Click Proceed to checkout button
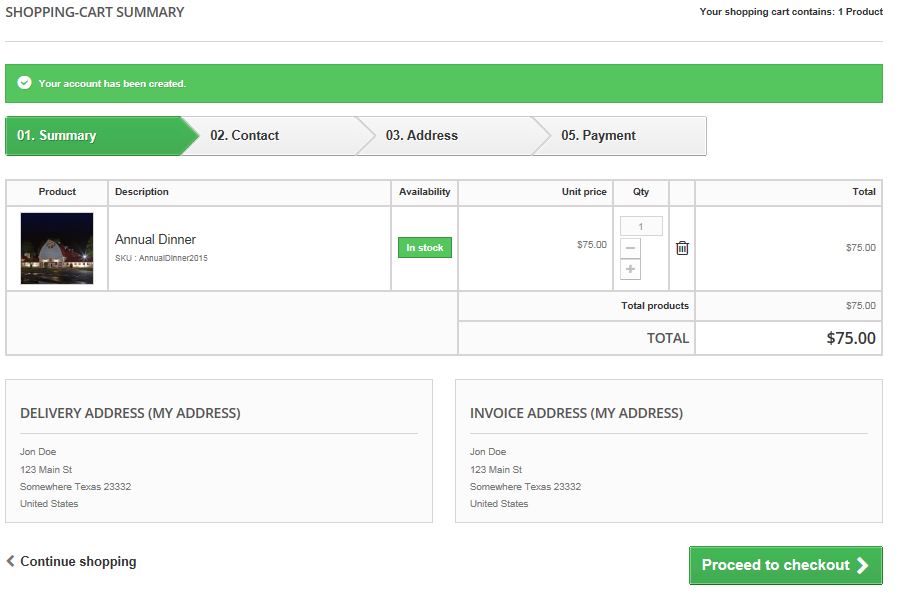The height and width of the screenshot is (605, 898). (x=786, y=565)
